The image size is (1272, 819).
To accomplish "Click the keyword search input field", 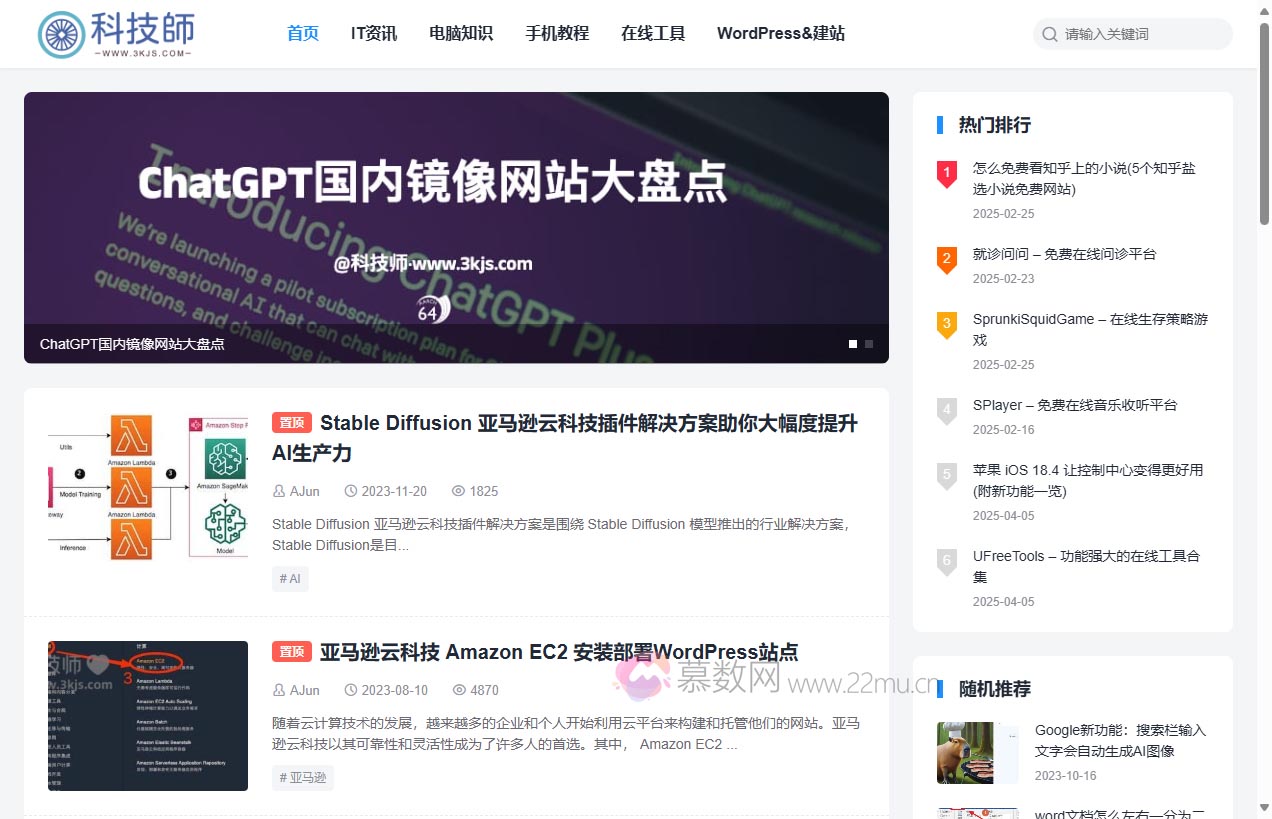I will click(x=1130, y=33).
